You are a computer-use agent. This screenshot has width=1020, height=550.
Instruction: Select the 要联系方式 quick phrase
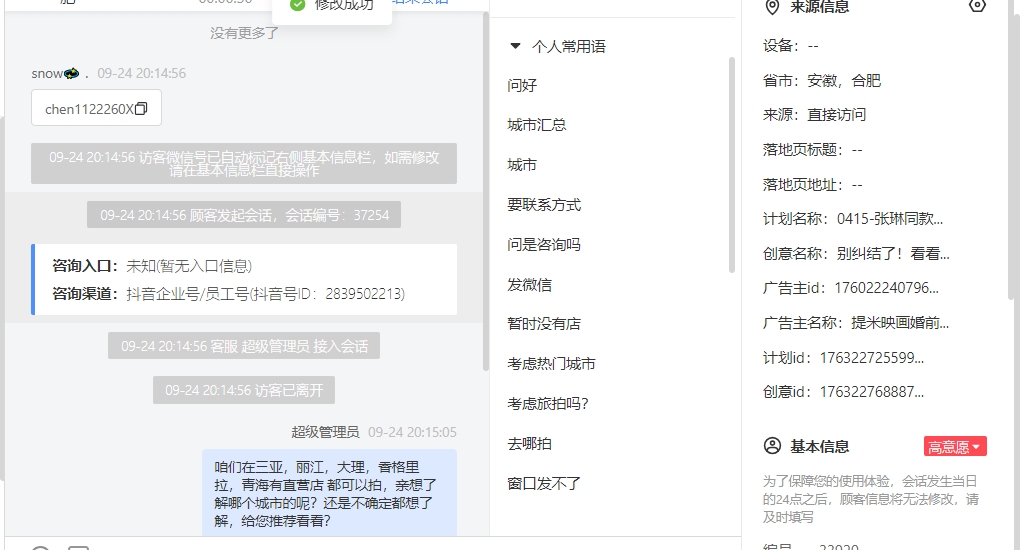tap(544, 204)
